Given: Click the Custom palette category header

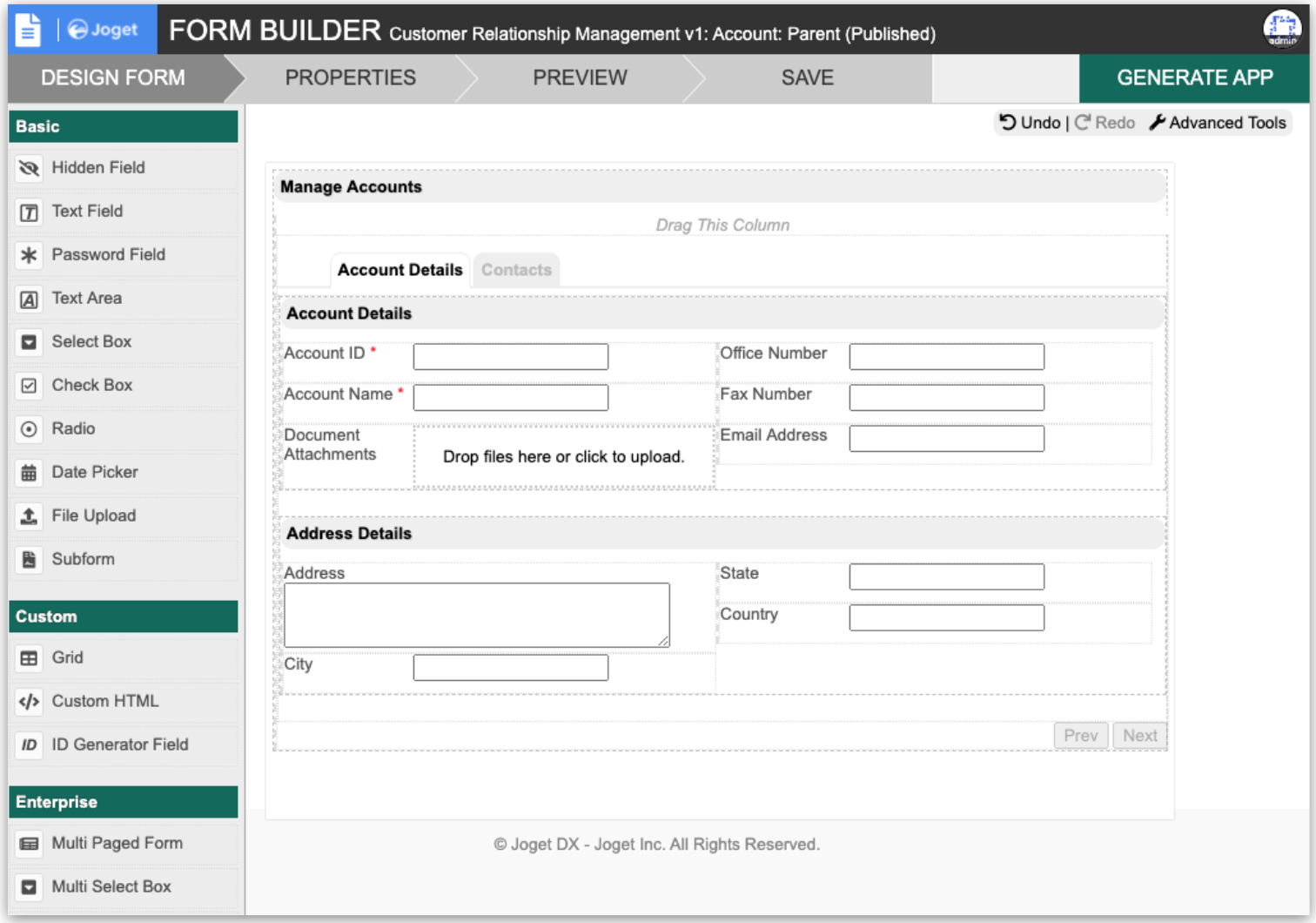Looking at the screenshot, I should tap(124, 616).
